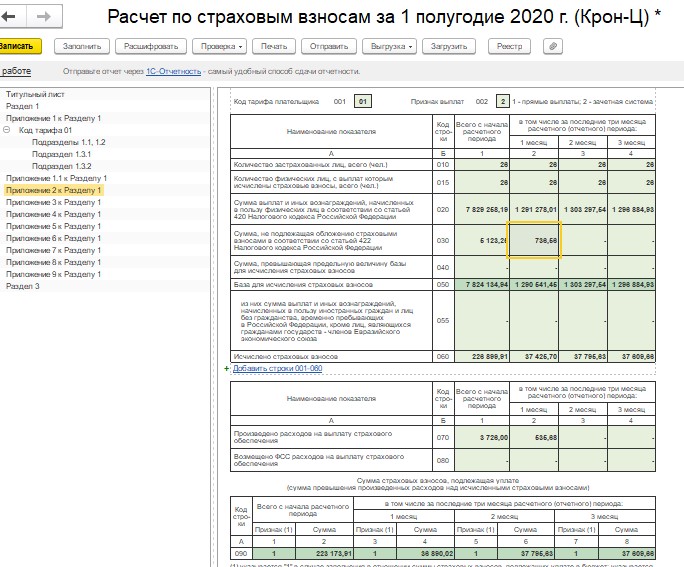Select Приложение 4 к Разделу 1
684x567 pixels.
(x=53, y=214)
